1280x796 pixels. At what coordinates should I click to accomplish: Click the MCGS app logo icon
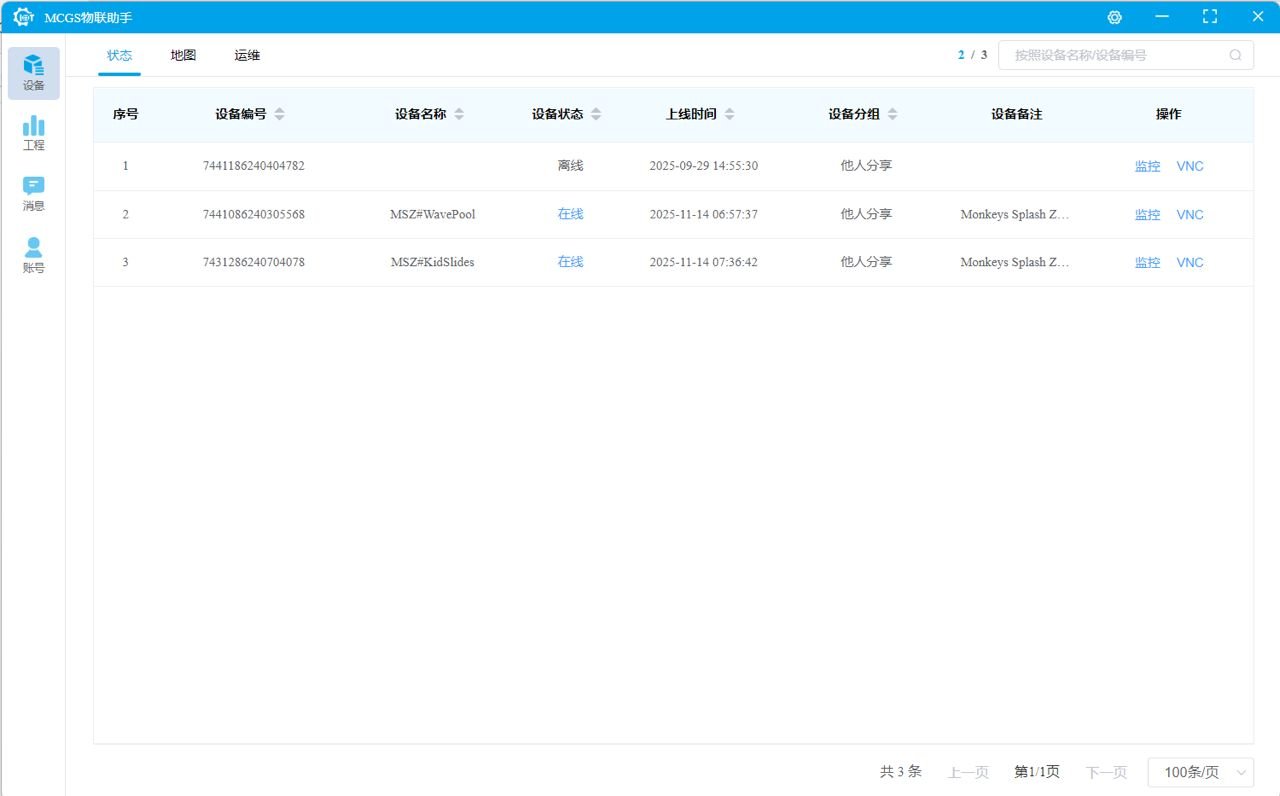tap(24, 17)
